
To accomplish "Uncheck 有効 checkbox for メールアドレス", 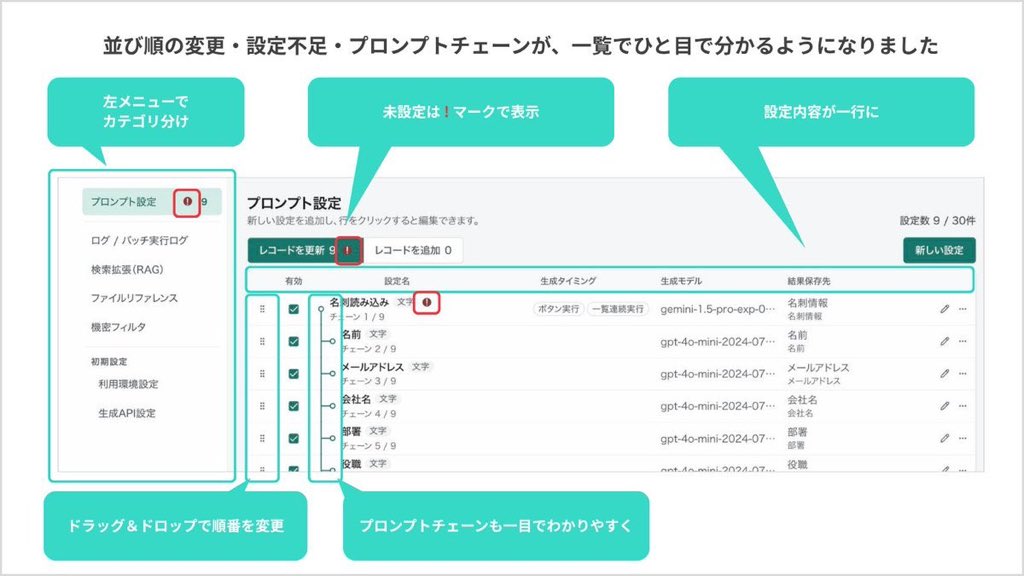I will [294, 374].
